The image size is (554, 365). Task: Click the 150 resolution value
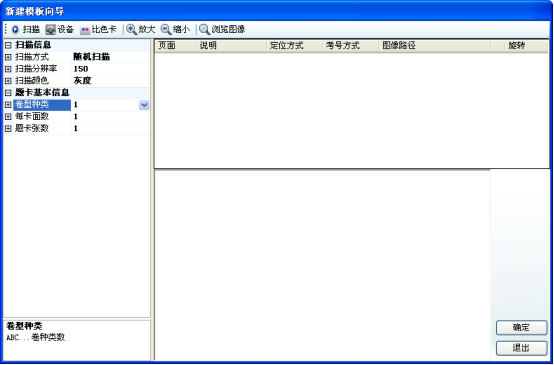(x=81, y=69)
